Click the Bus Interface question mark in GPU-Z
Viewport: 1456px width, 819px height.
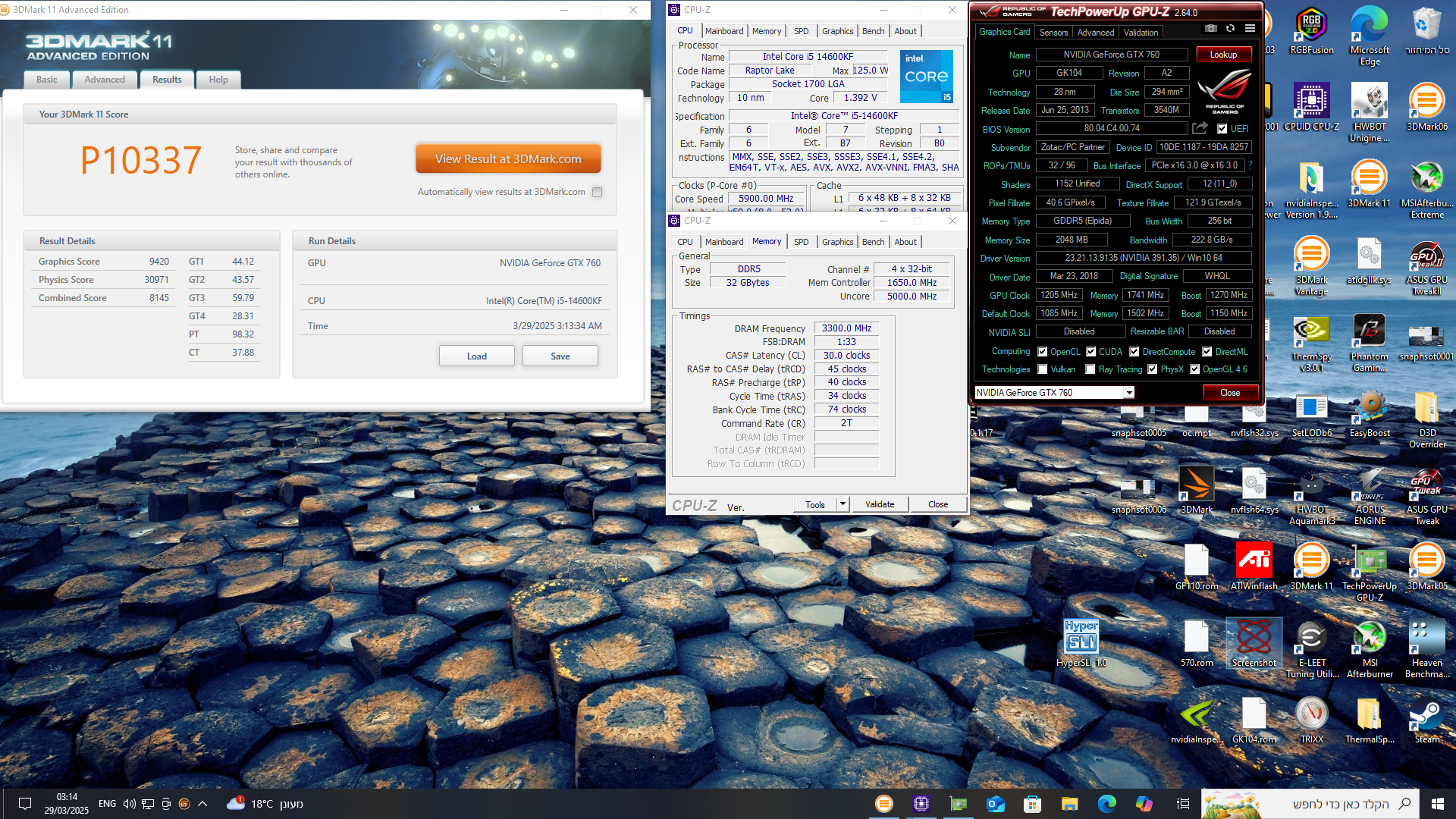1250,165
